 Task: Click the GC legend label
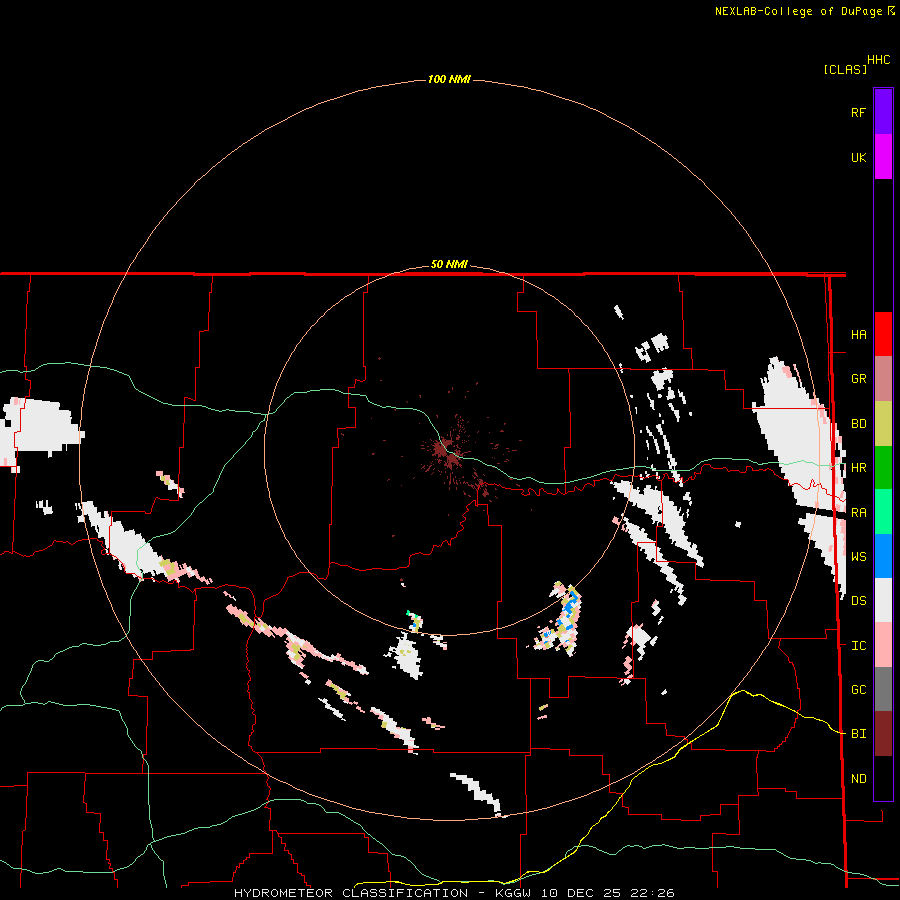pos(858,690)
